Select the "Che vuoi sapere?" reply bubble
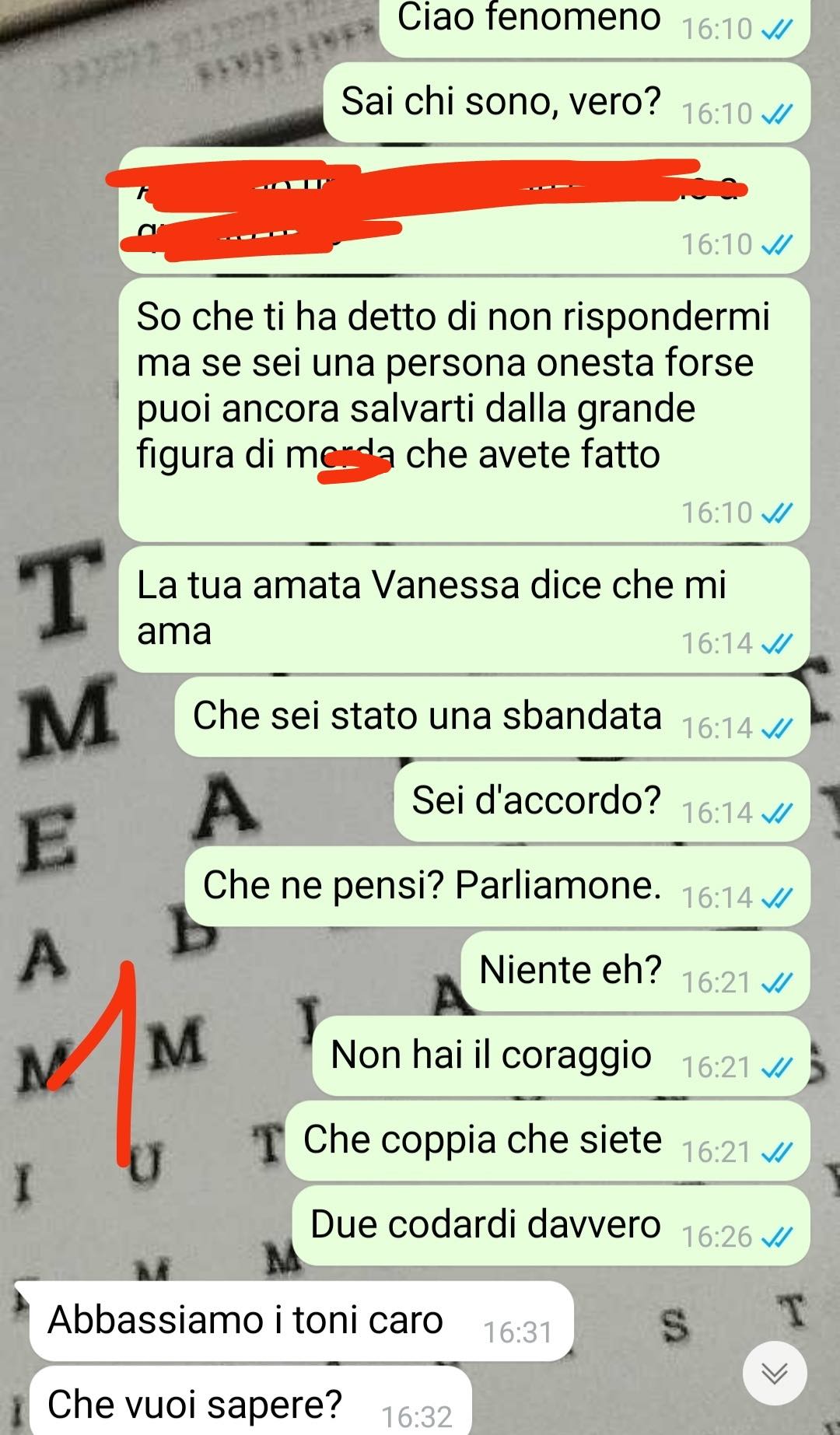This screenshot has height=1435, width=840. (250, 1401)
